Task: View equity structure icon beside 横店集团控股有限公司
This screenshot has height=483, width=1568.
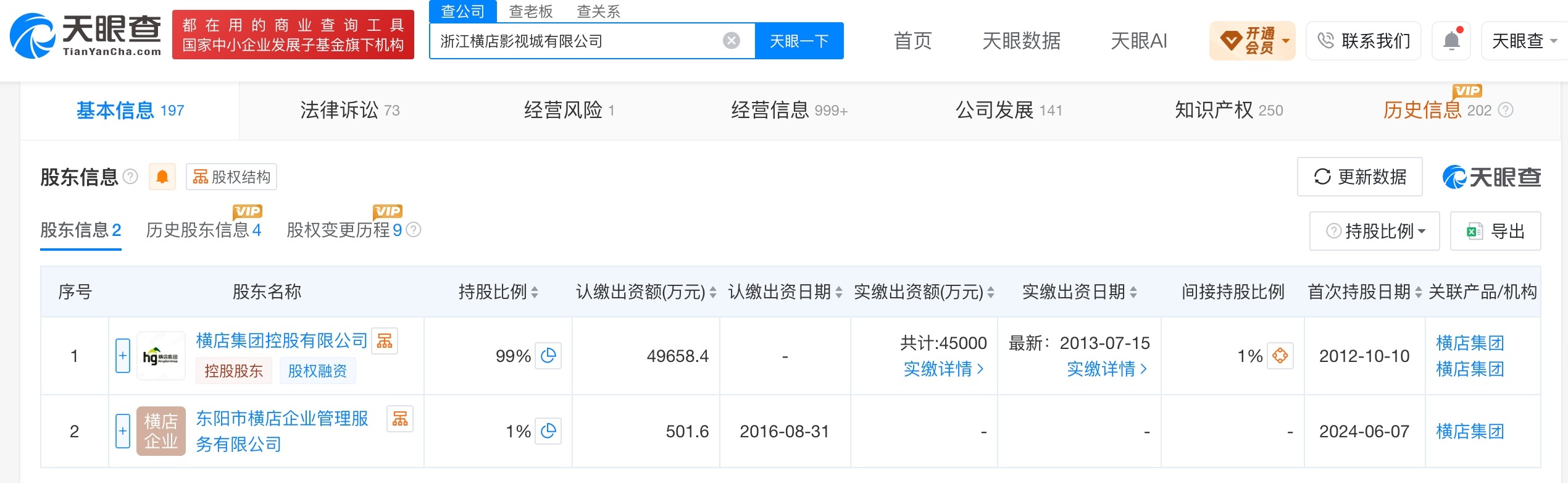Action: [385, 341]
